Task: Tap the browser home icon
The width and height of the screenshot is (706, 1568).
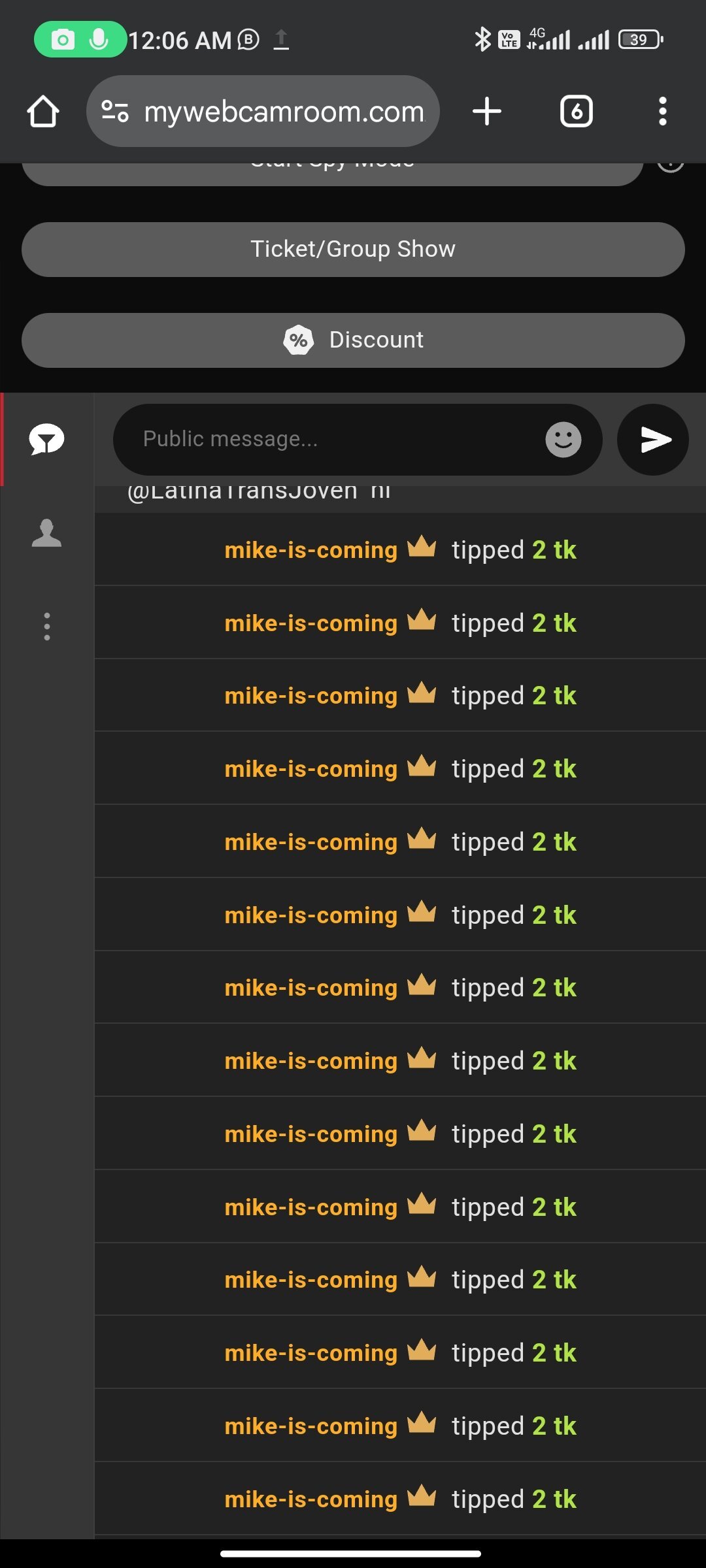Action: pyautogui.click(x=43, y=111)
